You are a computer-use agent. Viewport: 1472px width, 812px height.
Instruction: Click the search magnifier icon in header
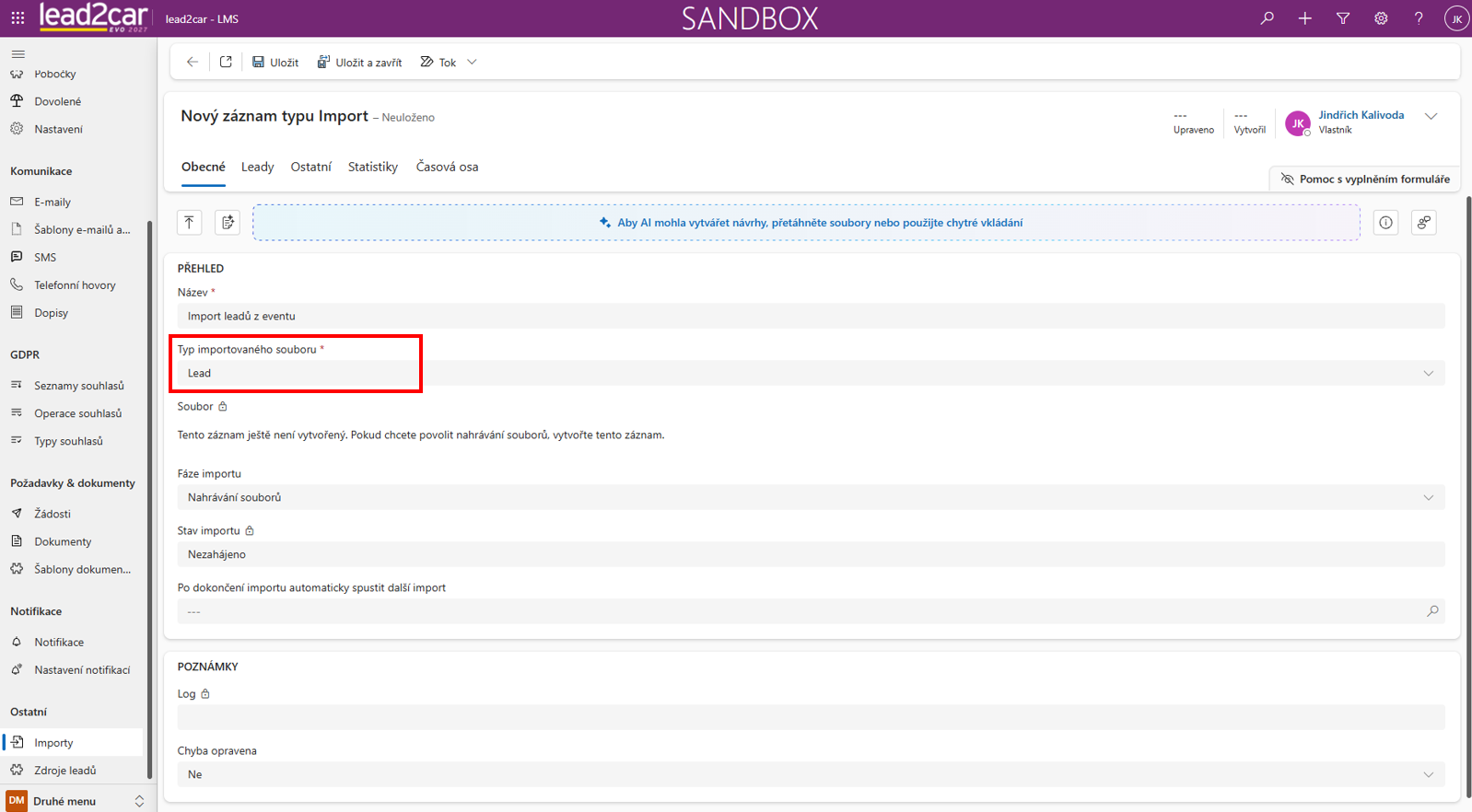coord(1268,18)
